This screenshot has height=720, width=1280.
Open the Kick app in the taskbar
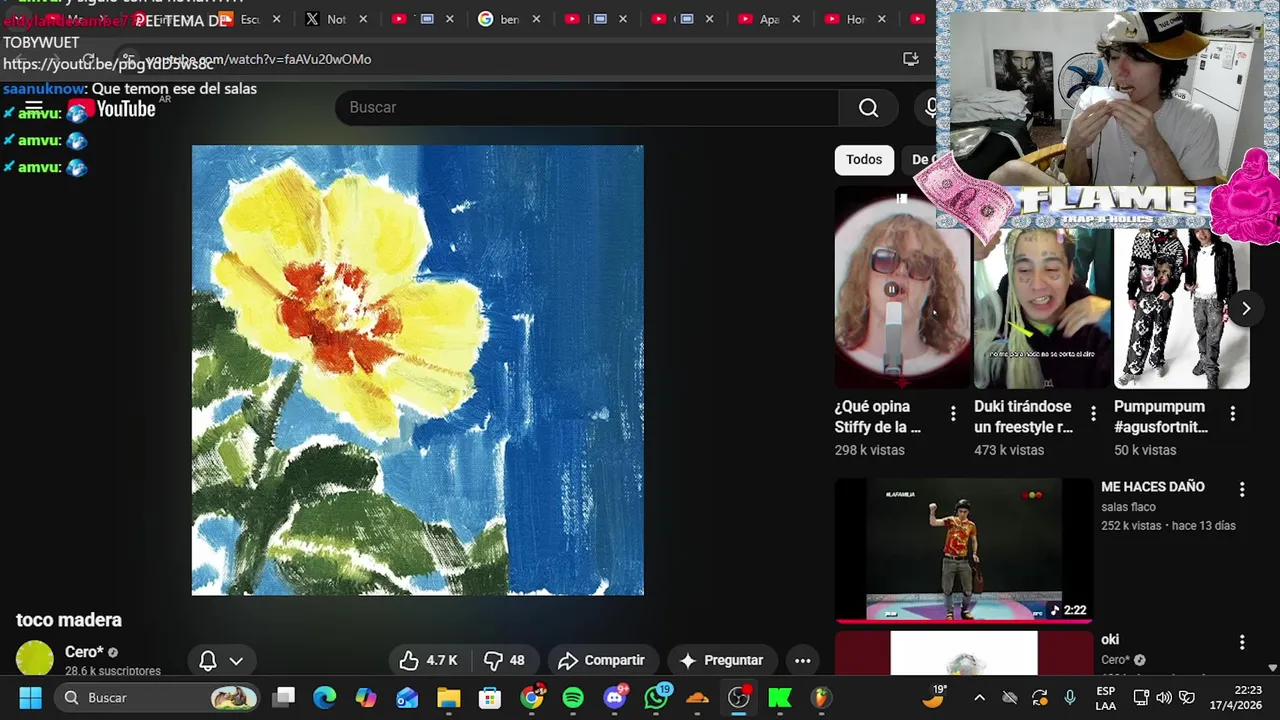tap(779, 697)
